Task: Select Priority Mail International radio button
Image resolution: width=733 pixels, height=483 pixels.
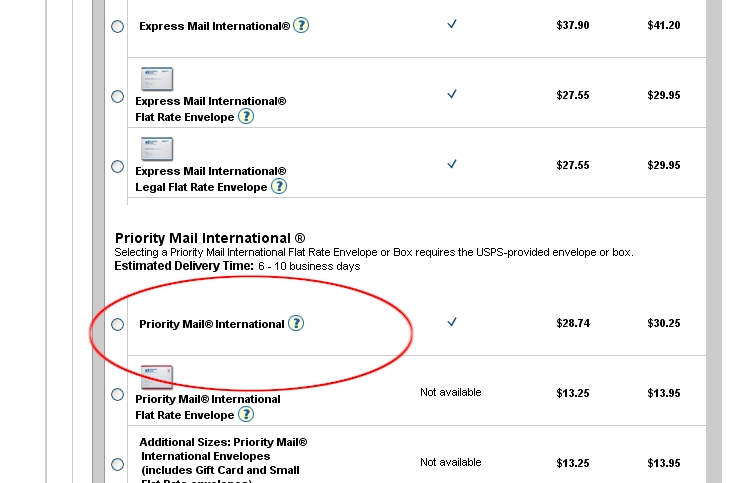Action: 117,324
